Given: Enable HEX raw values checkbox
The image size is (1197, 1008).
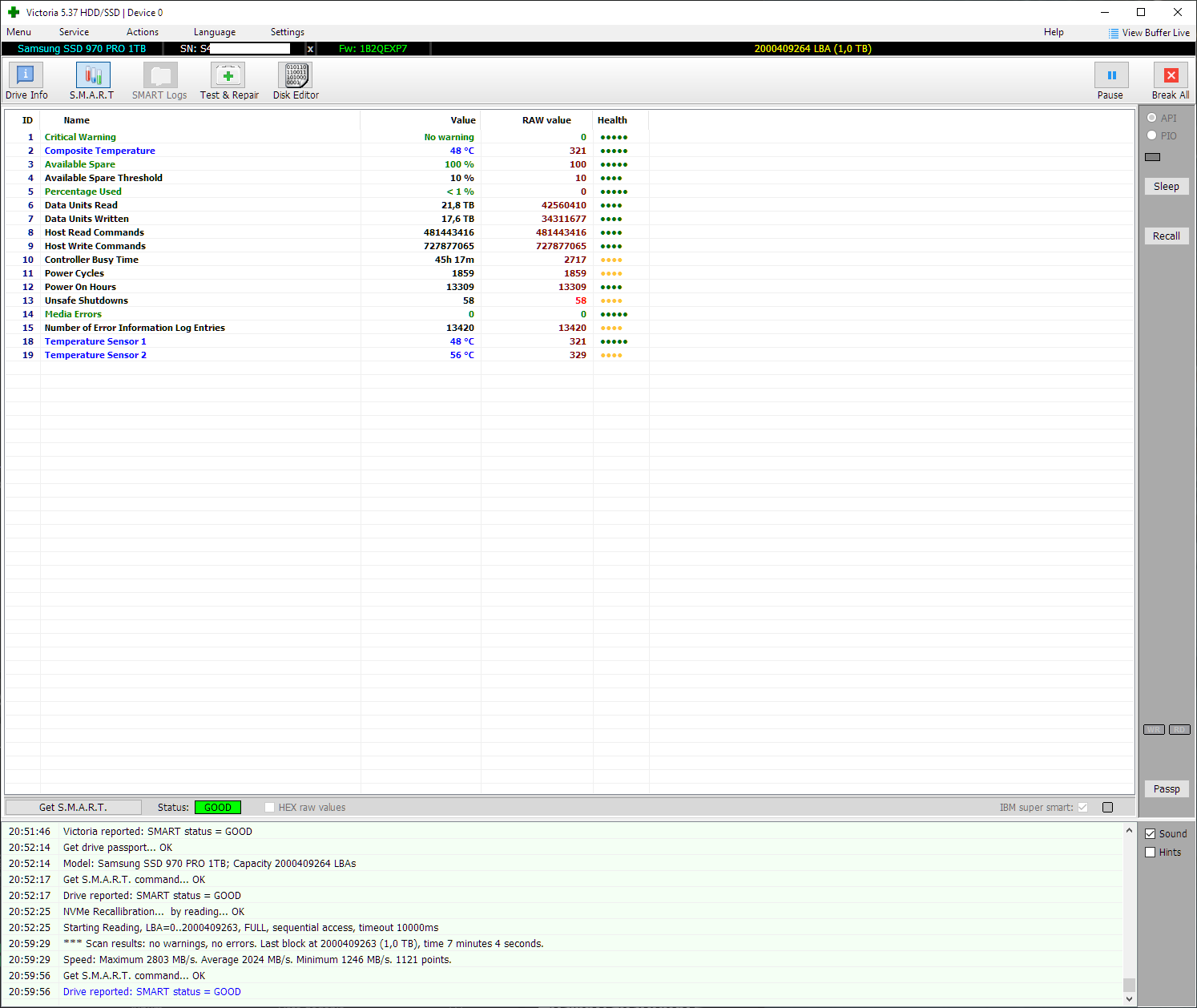Looking at the screenshot, I should [x=270, y=807].
